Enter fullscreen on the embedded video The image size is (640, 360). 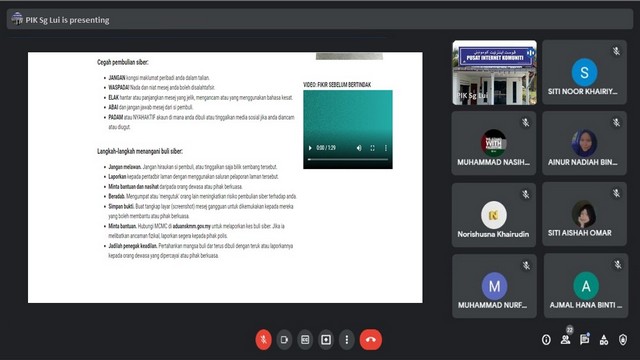[x=372, y=148]
